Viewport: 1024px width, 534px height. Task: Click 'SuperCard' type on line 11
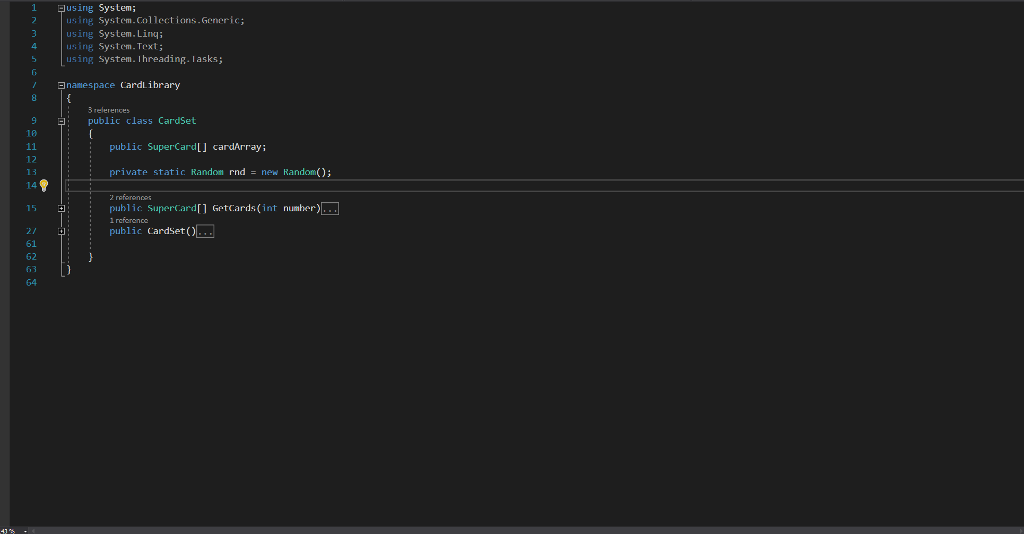pos(172,147)
